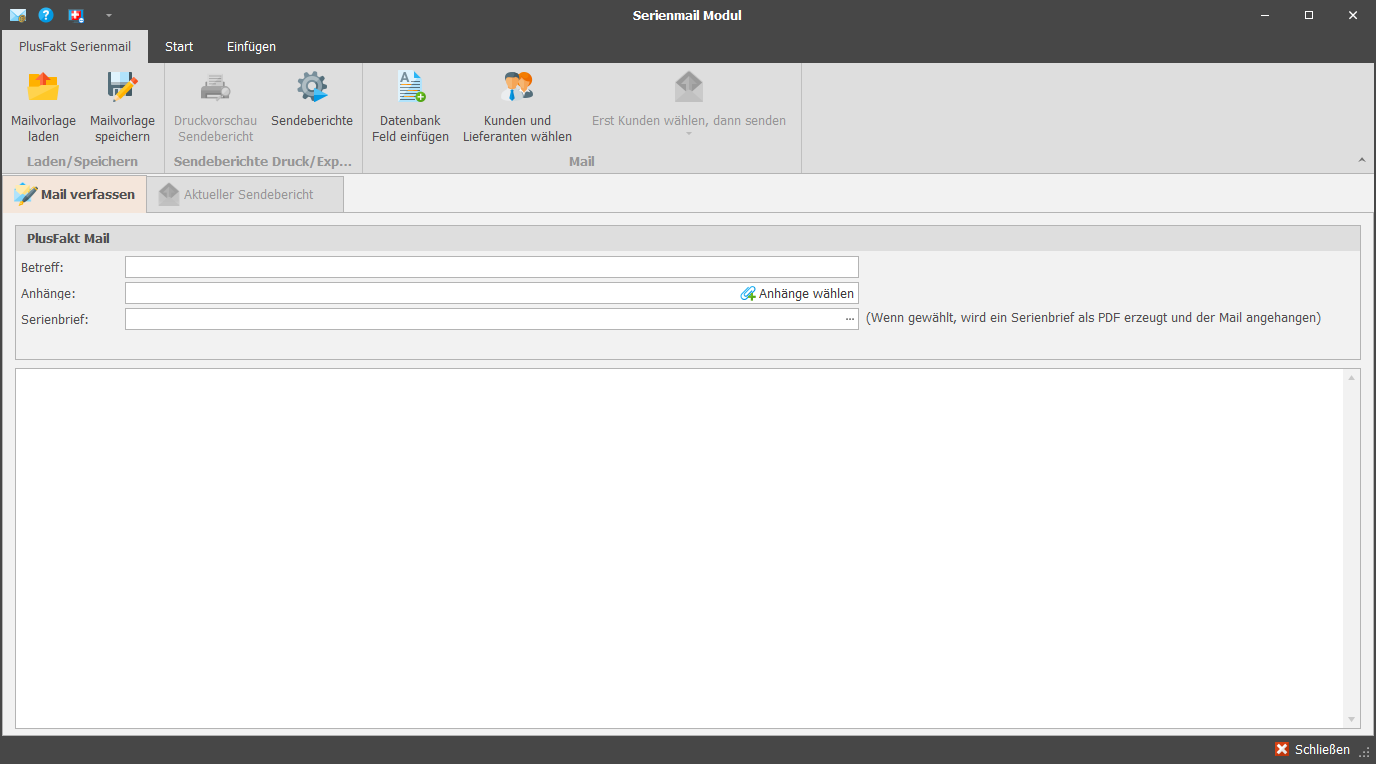
Task: Click into the Betreff input field
Action: point(492,267)
